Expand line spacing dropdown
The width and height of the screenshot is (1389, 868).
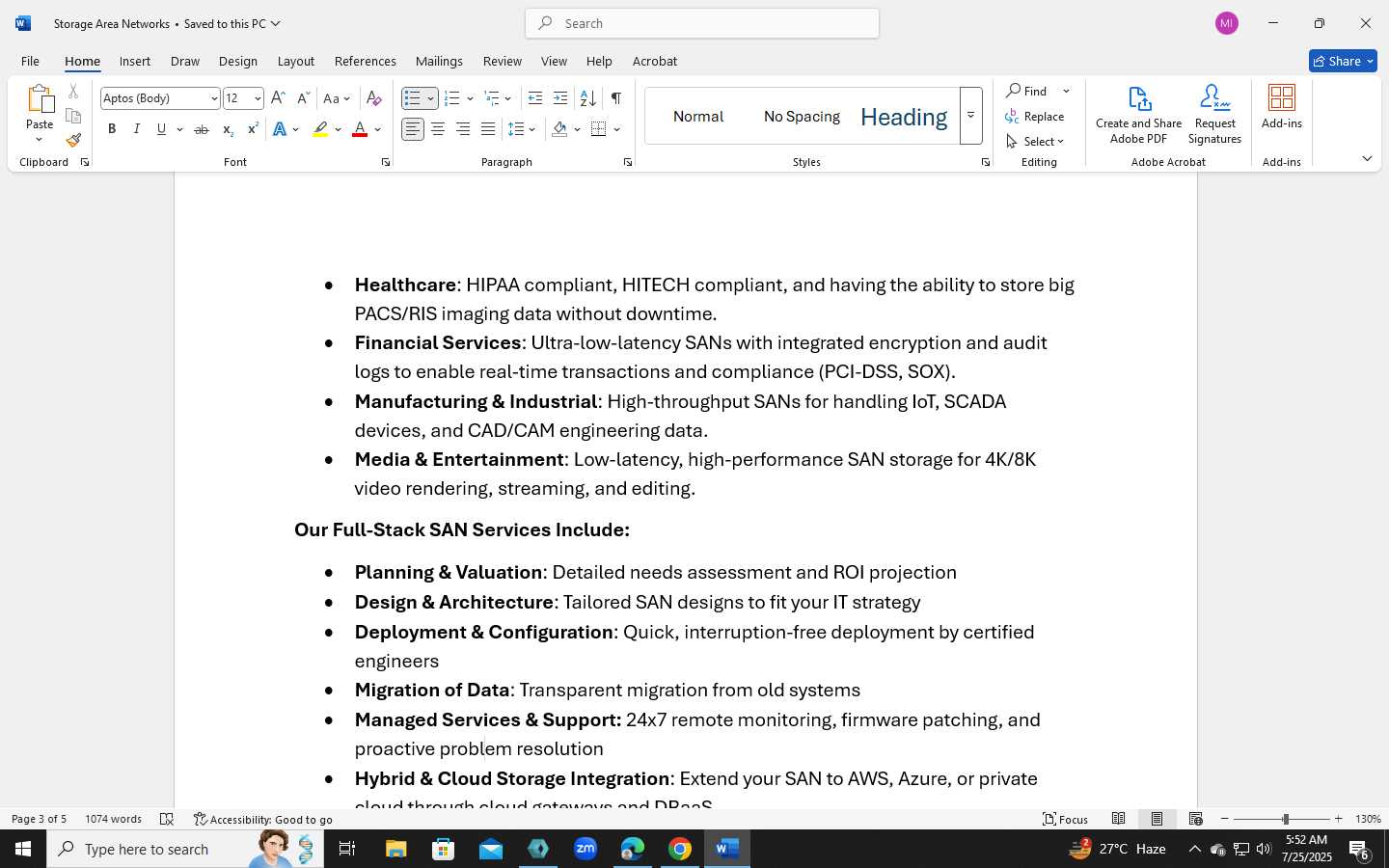(532, 129)
